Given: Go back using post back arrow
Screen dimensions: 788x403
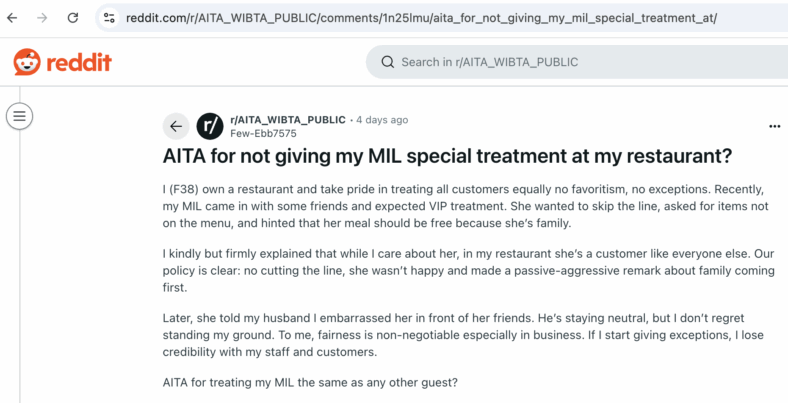Looking at the screenshot, I should tap(176, 126).
